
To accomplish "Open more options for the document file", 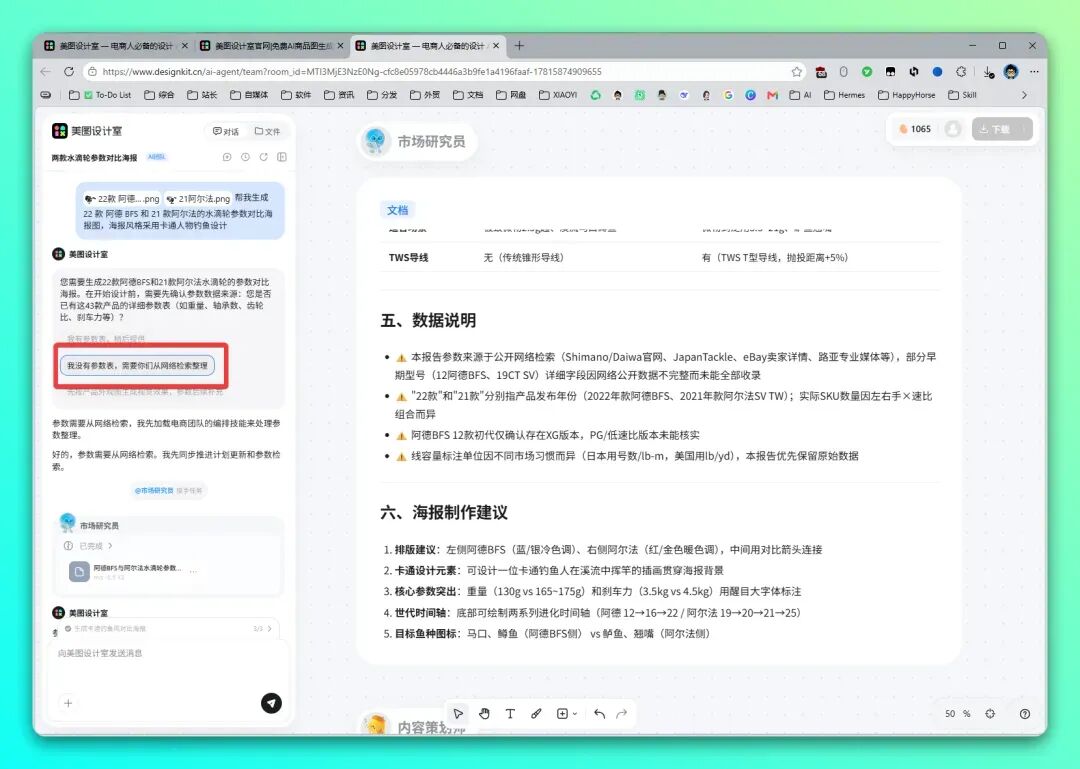I will [x=194, y=571].
